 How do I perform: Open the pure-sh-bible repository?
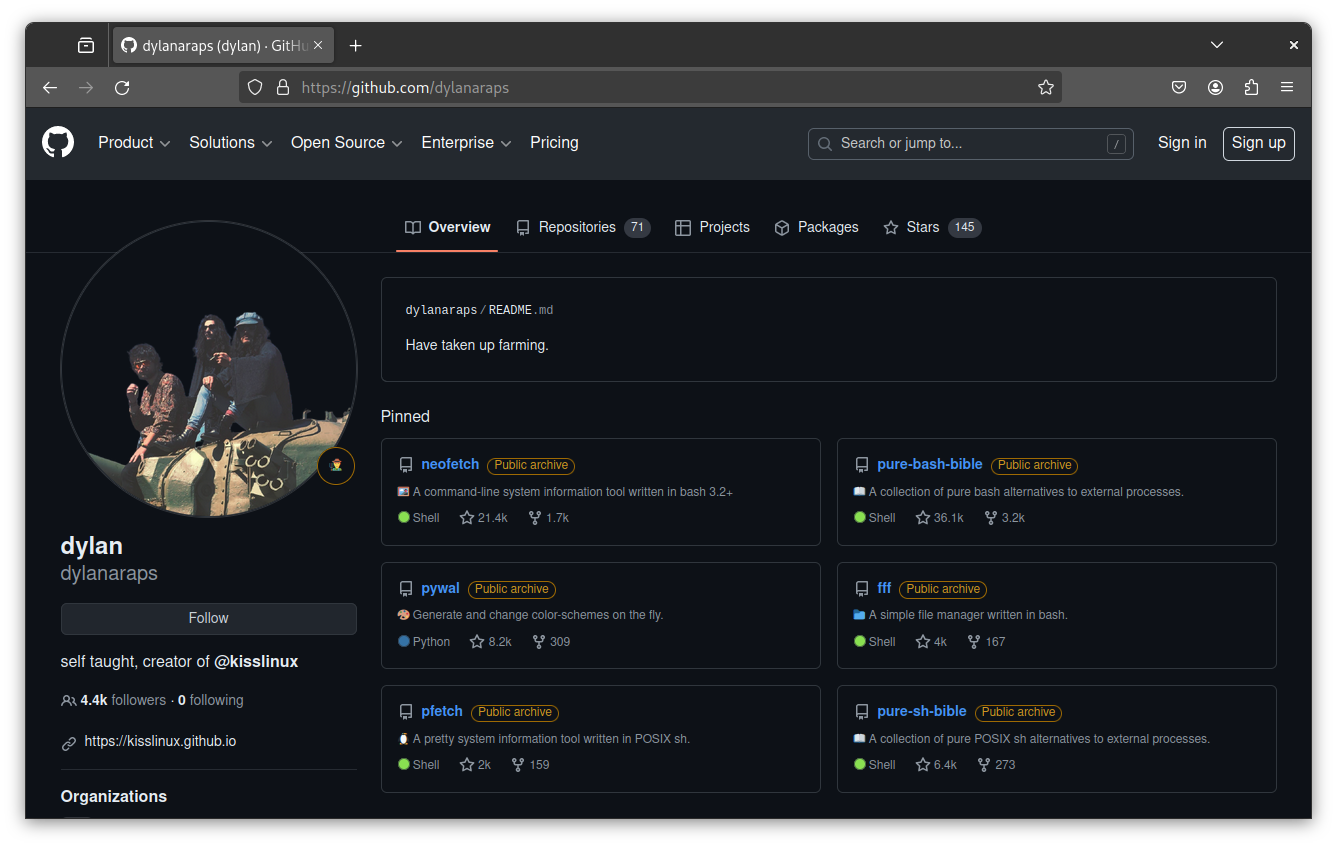click(x=922, y=712)
